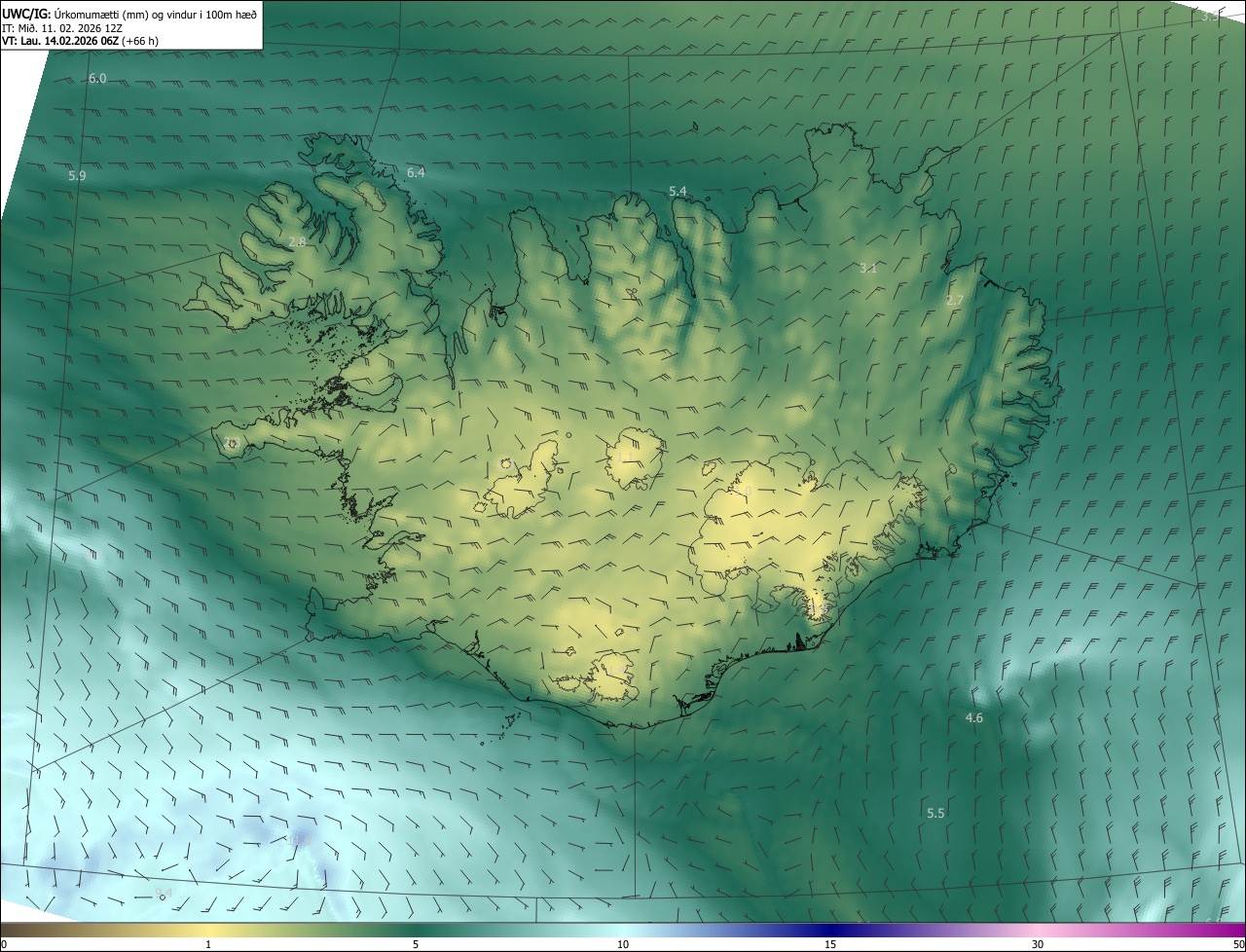Click the 3.1 value in northeast Iceland
The image size is (1246, 952).
tap(868, 268)
